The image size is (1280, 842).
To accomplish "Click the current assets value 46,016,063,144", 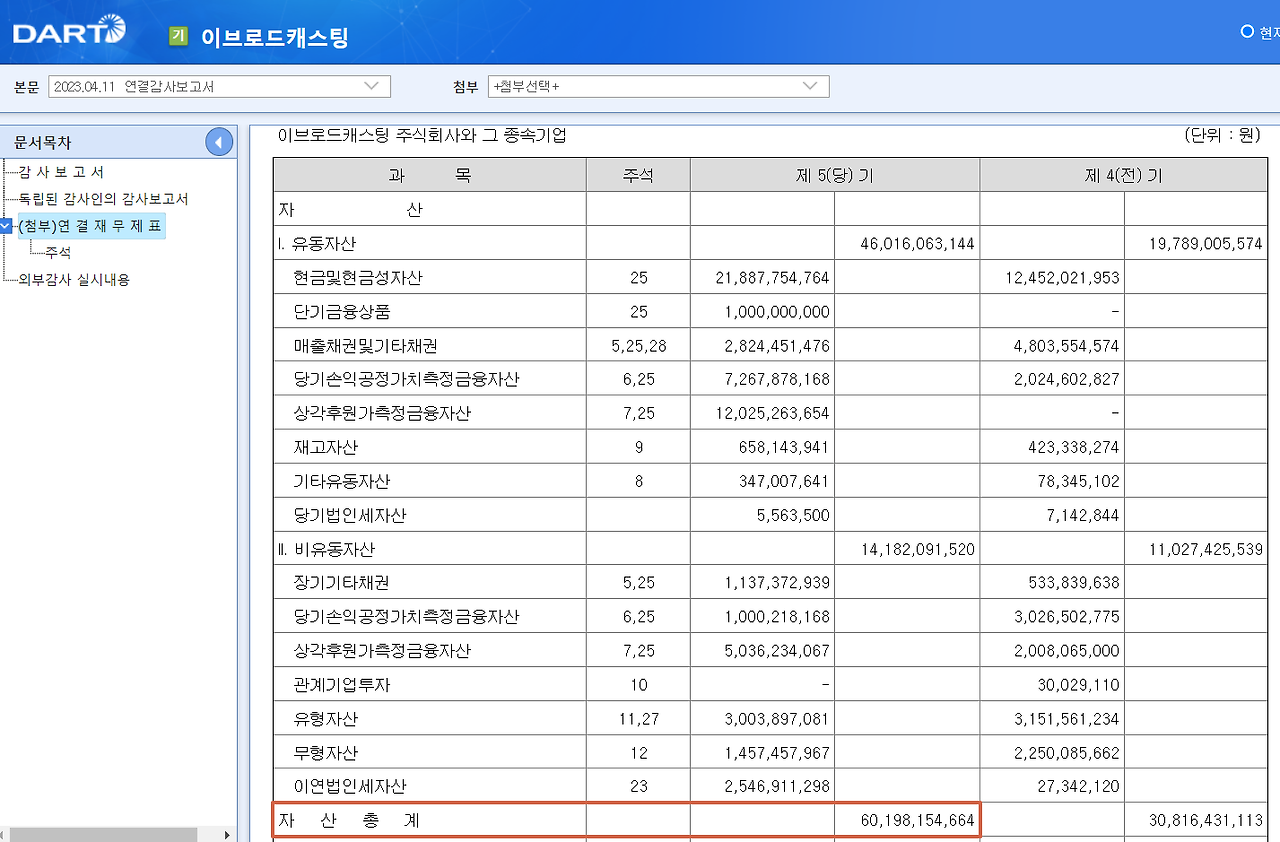I will click(917, 243).
